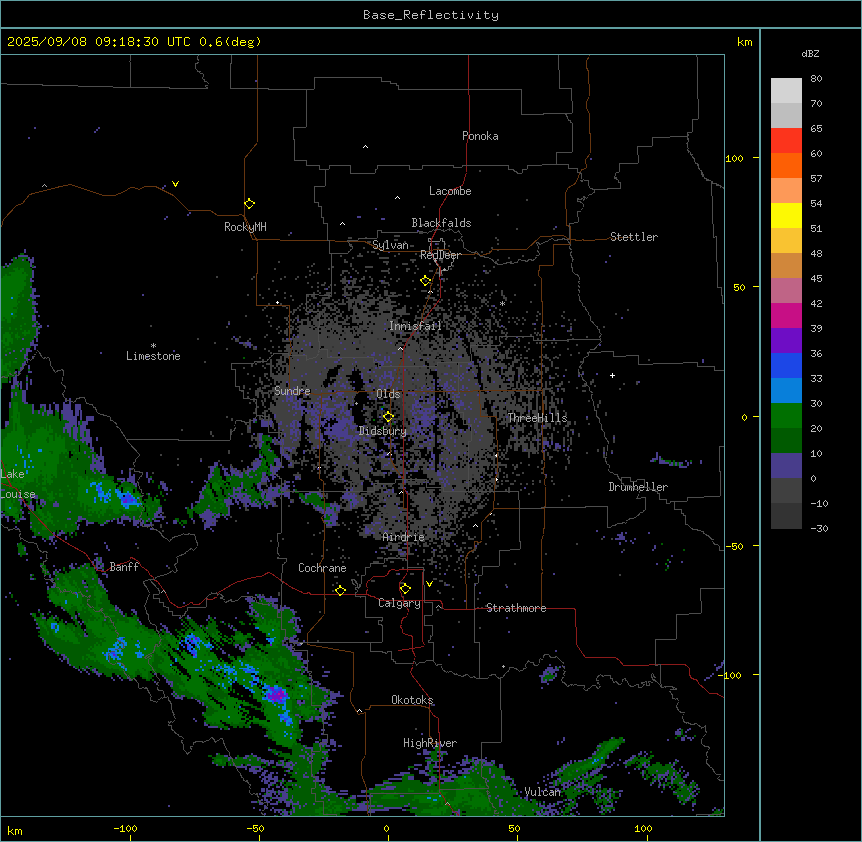Select the Airdrie label
This screenshot has width=862, height=842.
point(404,537)
